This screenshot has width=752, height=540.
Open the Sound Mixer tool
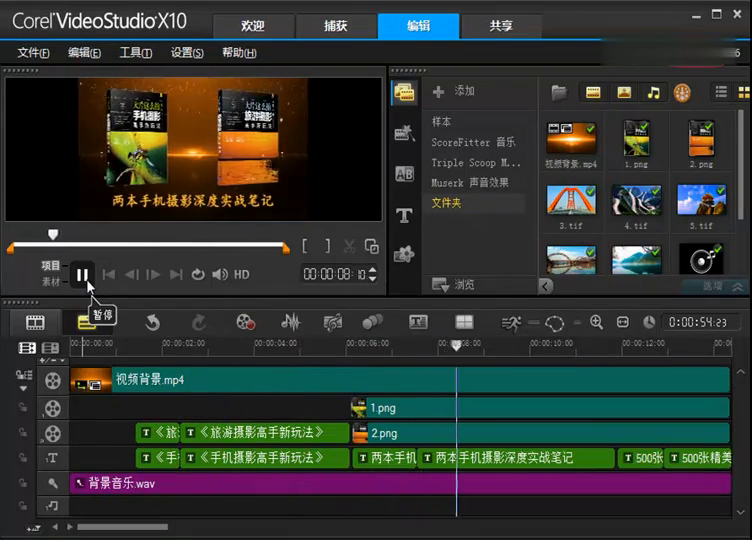tap(290, 322)
